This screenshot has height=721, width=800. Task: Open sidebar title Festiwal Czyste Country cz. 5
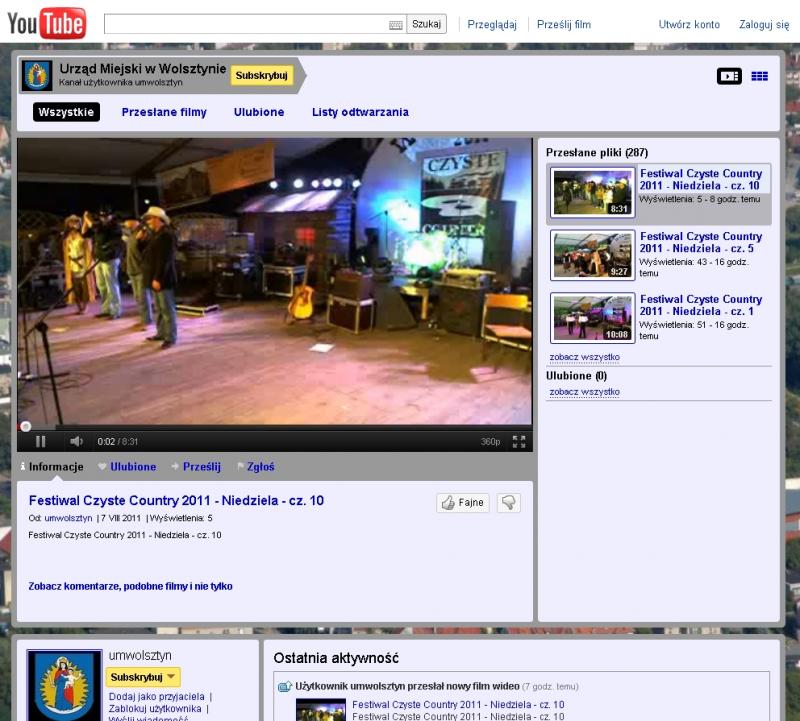coord(701,242)
